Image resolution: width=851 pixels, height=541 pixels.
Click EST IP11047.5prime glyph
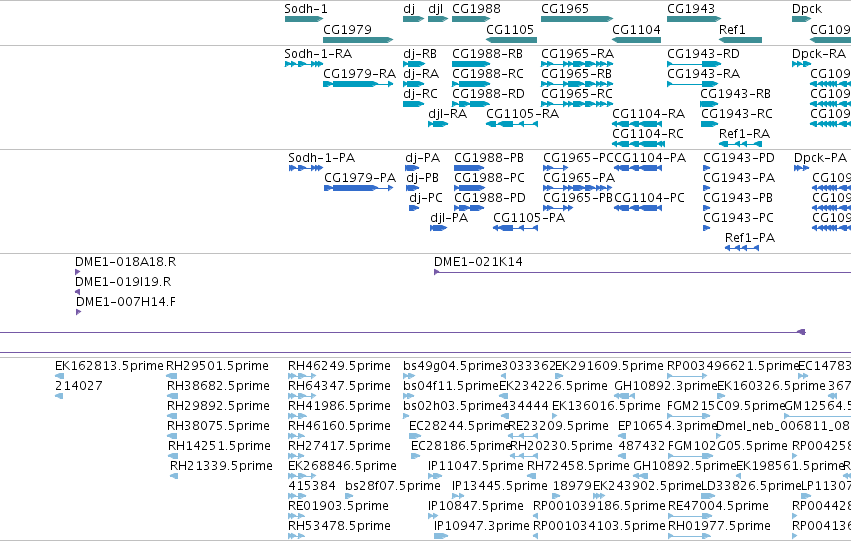[434, 476]
